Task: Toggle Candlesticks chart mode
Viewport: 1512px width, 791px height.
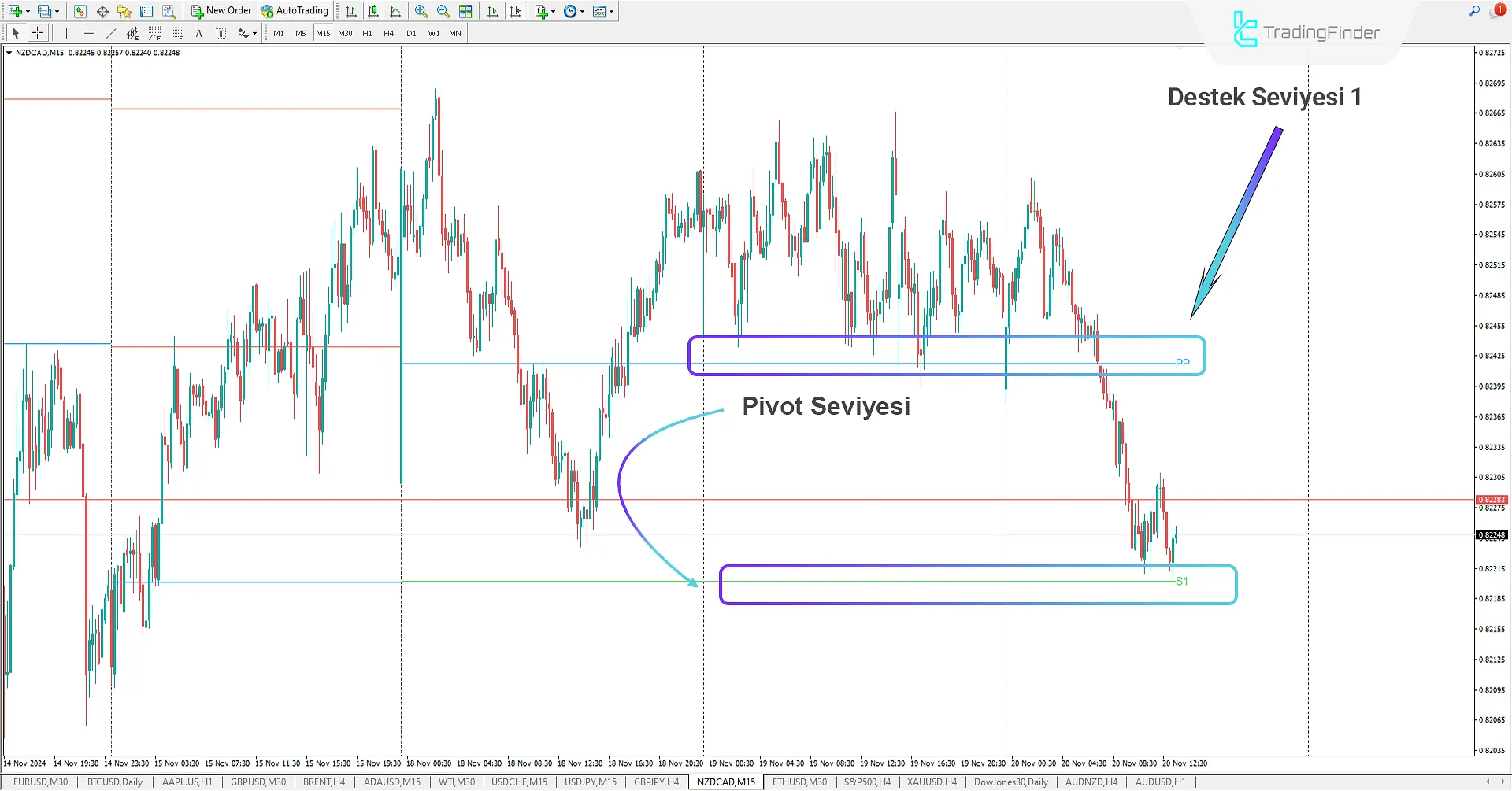Action: click(x=373, y=11)
